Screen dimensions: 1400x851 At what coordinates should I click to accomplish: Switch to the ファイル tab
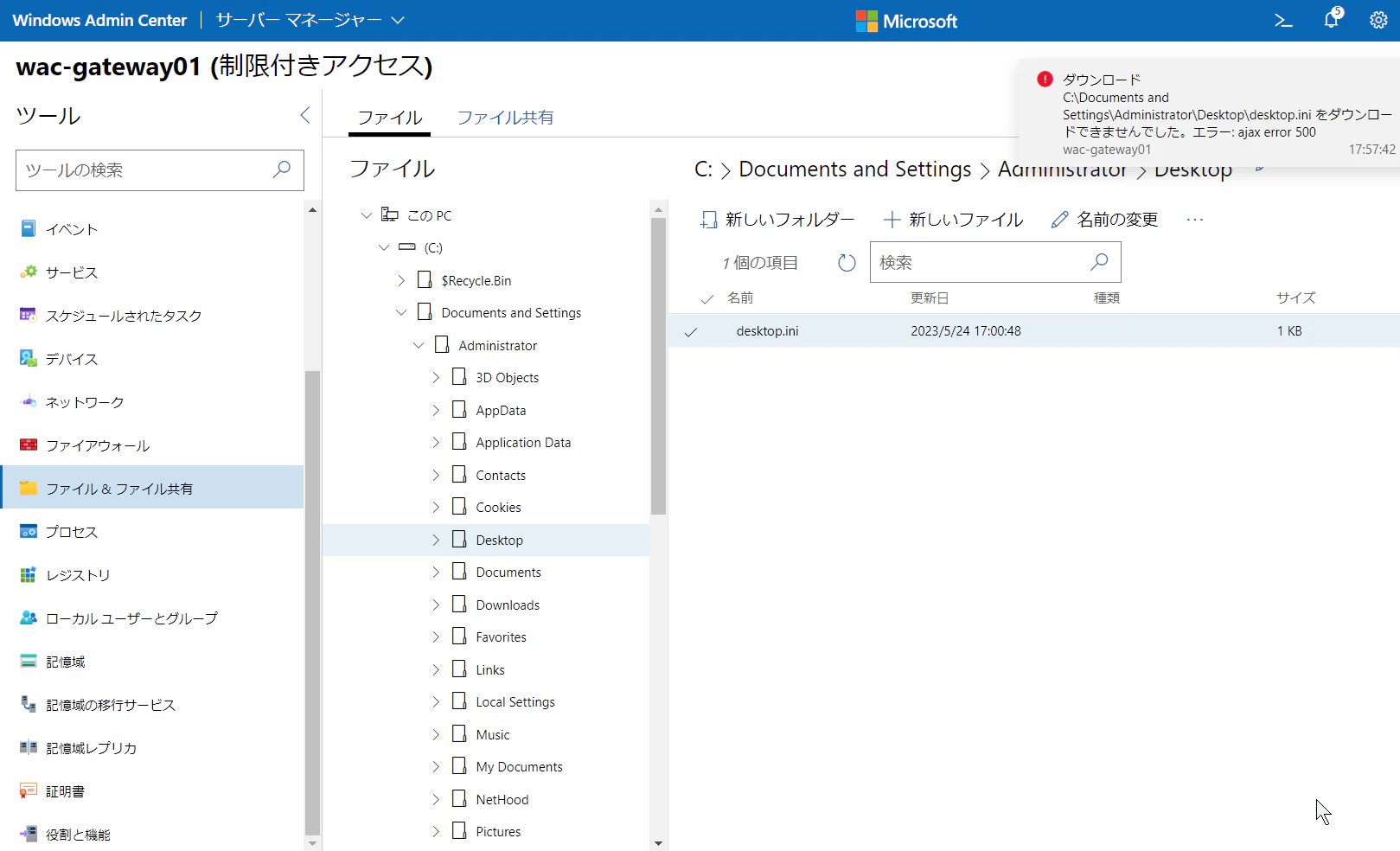390,118
